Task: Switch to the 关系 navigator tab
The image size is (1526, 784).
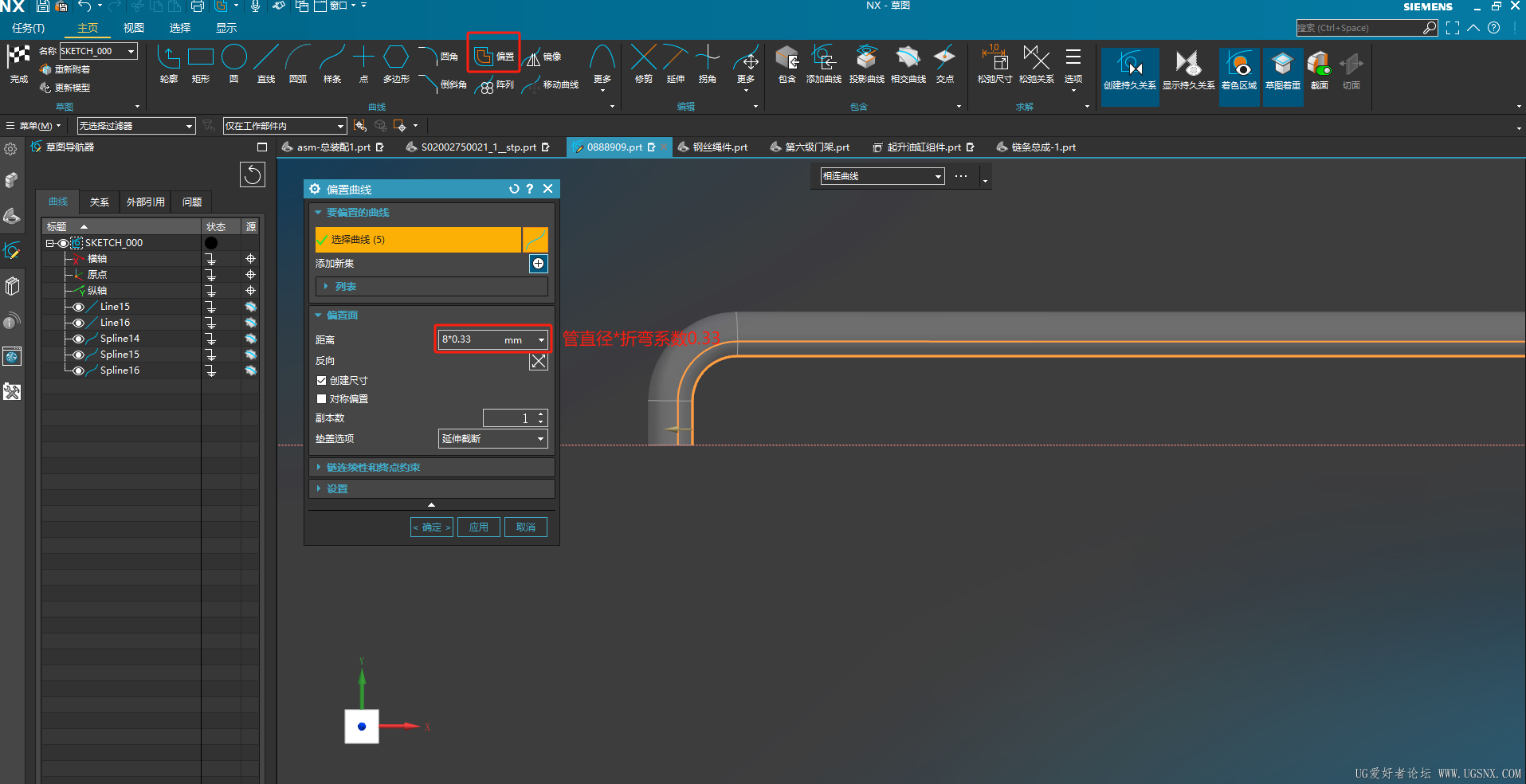Action: point(100,202)
